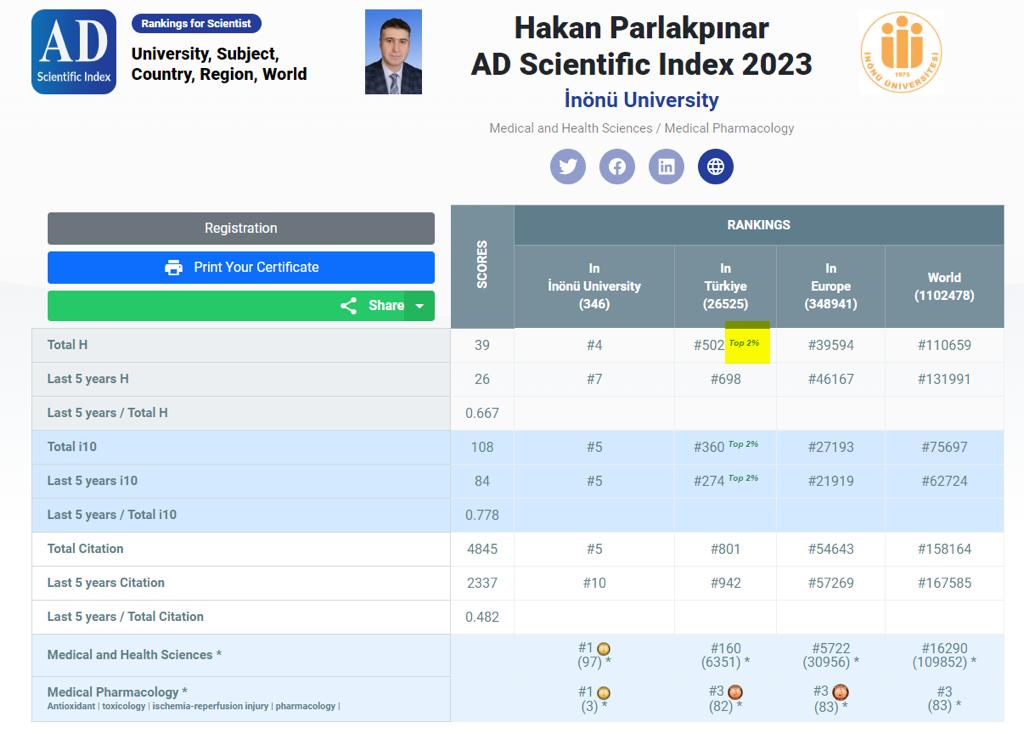This screenshot has height=734, width=1024.
Task: Select the Hakan Parlakpınar title heading
Action: pos(641,28)
